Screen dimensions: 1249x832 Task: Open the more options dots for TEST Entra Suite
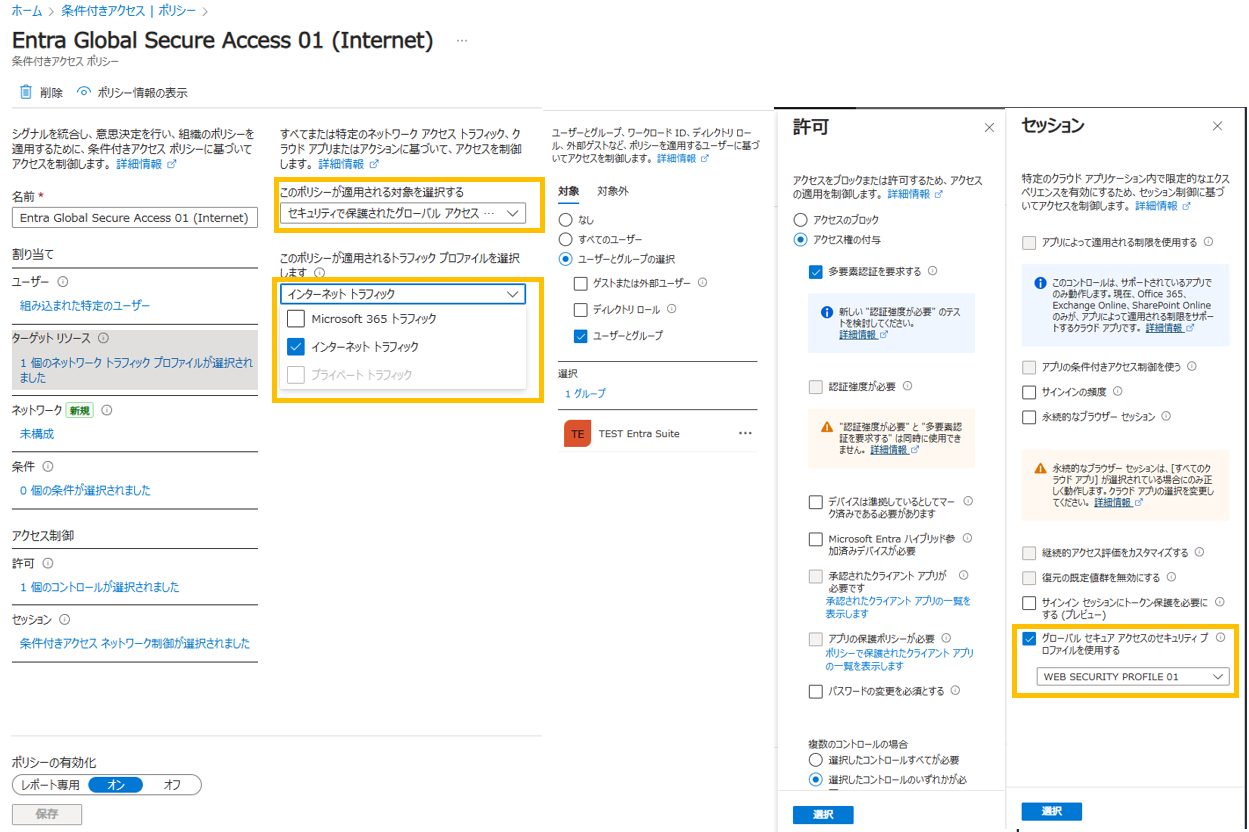744,433
